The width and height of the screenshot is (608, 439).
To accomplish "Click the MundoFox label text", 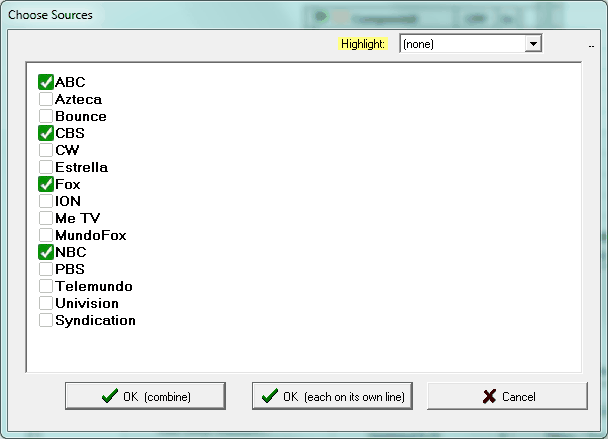I will coord(91,235).
